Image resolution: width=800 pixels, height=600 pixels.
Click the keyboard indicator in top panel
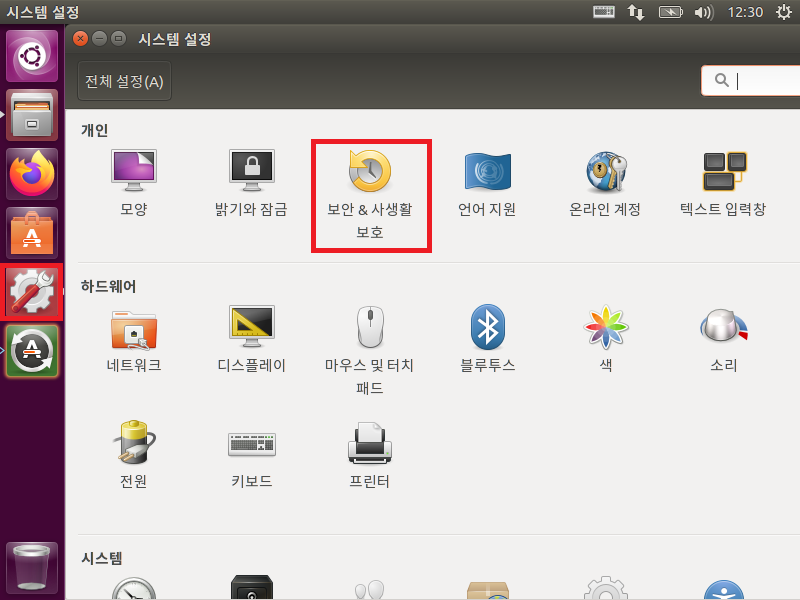604,12
